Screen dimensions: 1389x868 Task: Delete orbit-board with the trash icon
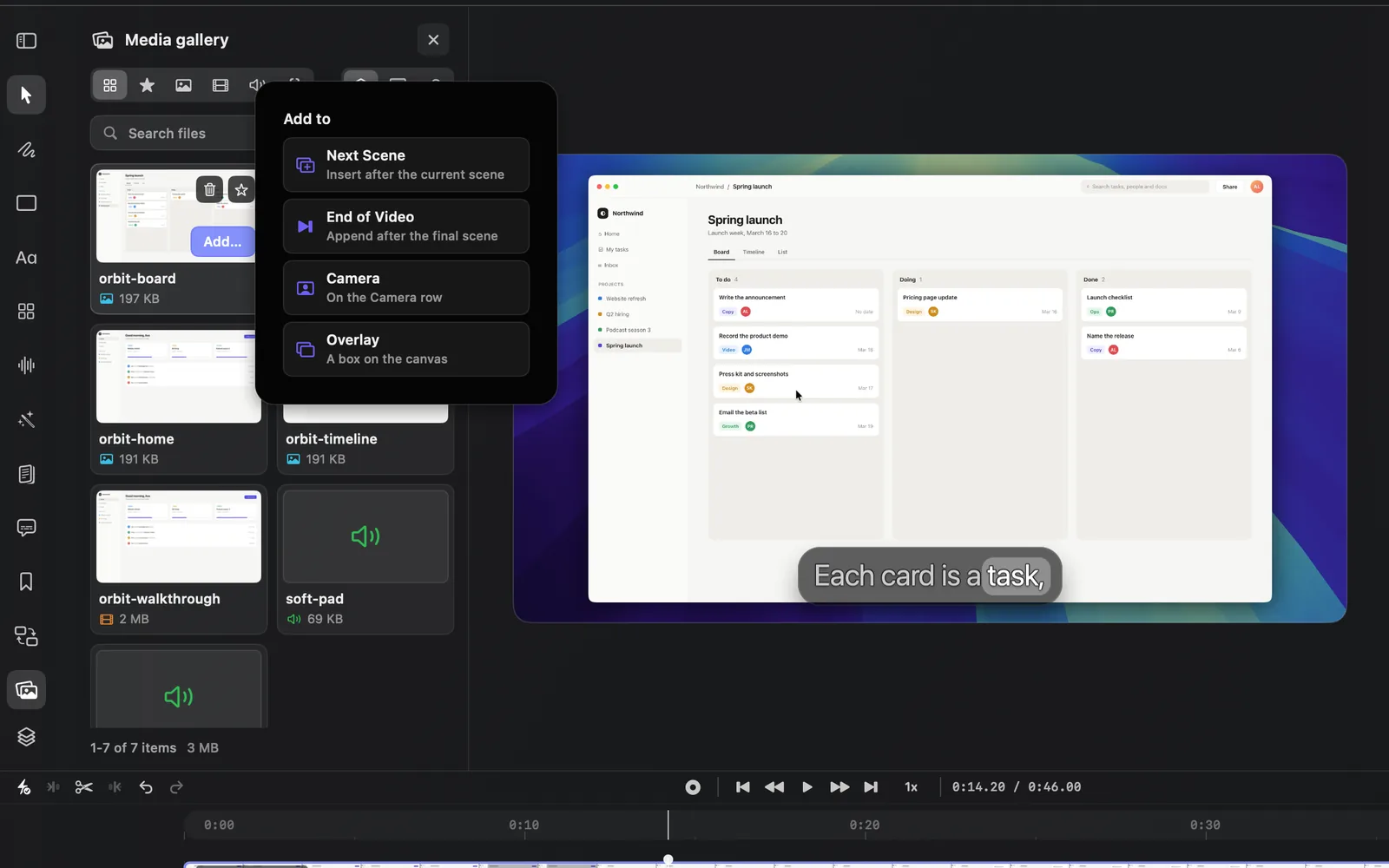click(209, 189)
